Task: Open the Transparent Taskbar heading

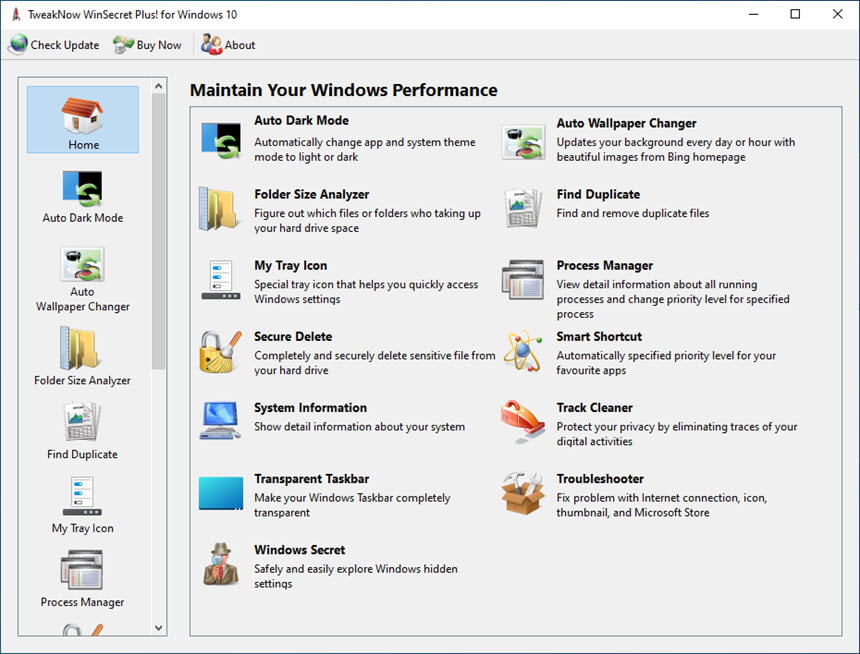Action: pos(312,478)
